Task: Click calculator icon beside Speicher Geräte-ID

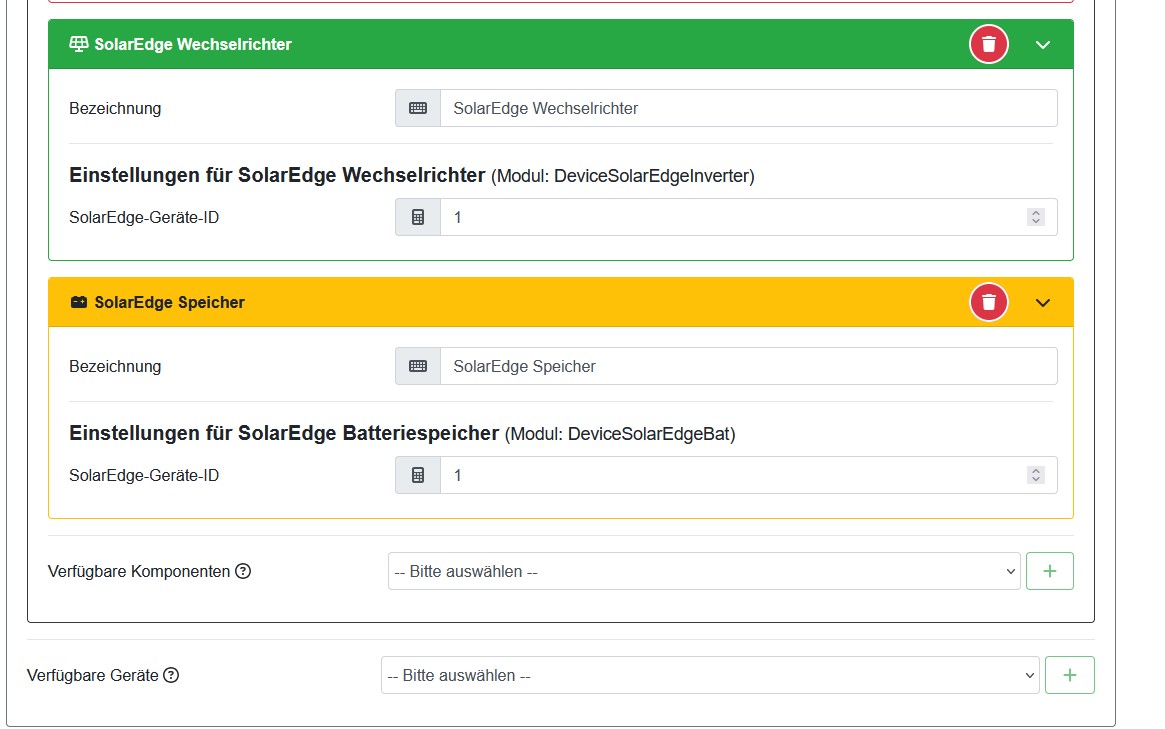Action: point(418,475)
